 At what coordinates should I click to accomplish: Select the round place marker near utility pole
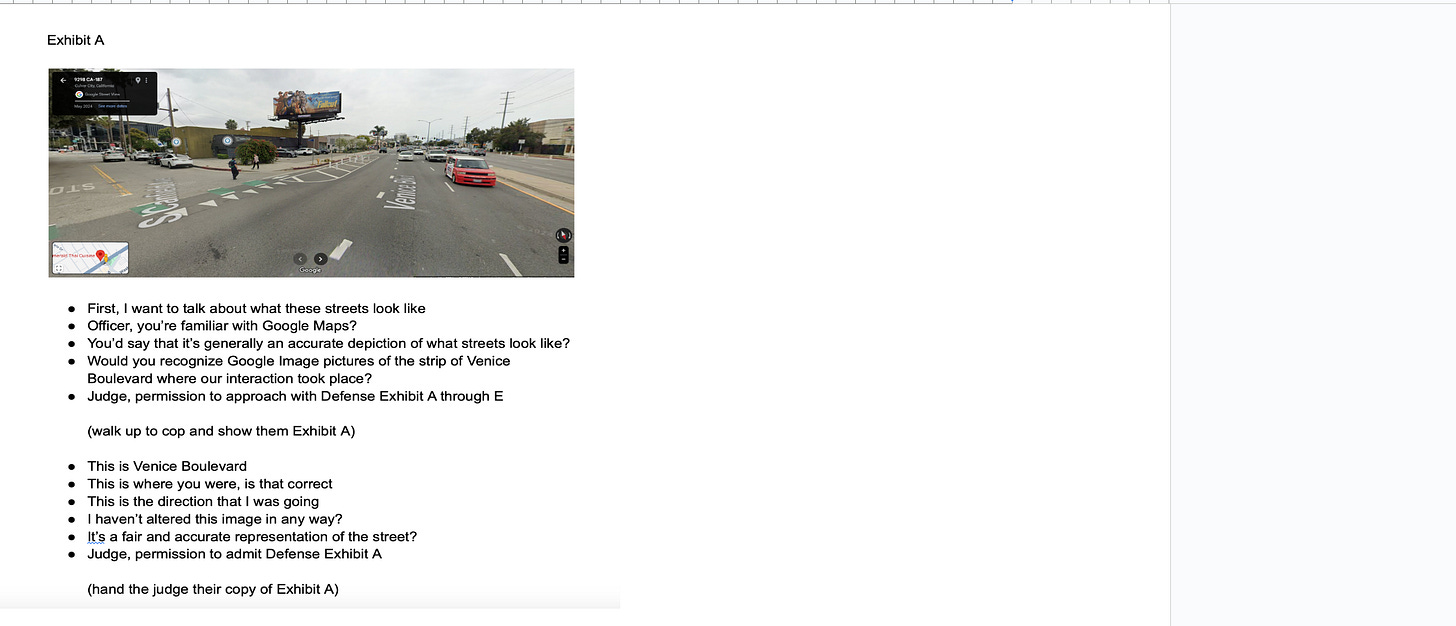coord(176,141)
